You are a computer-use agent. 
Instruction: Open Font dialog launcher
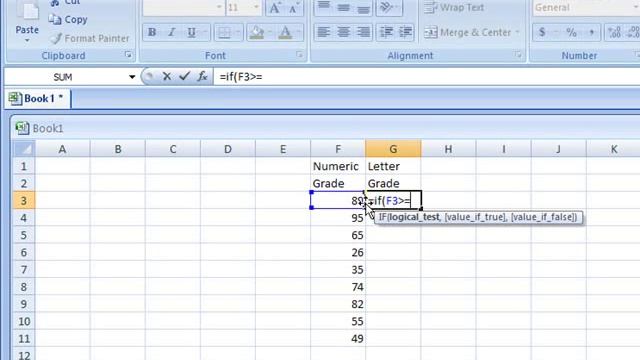(299, 55)
